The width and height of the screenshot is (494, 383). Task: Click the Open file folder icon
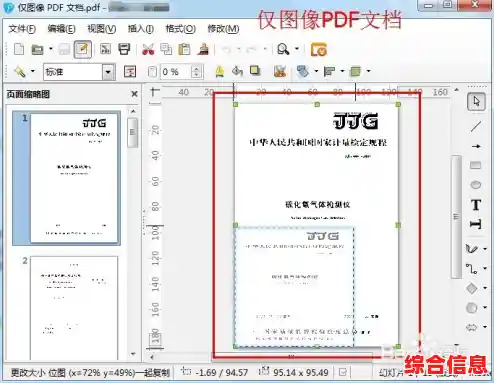tap(37, 50)
